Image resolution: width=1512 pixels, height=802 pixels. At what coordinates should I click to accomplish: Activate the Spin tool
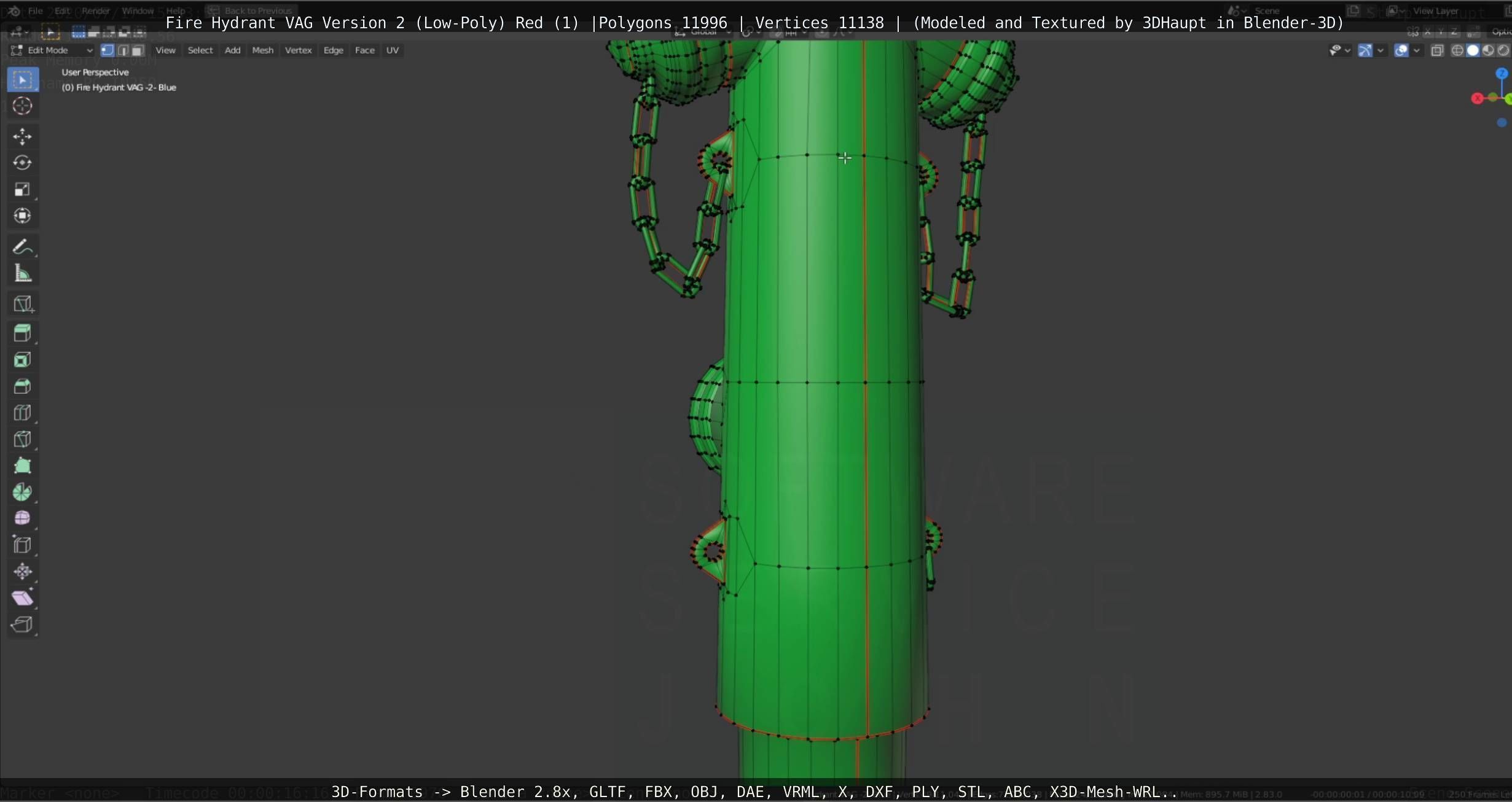point(23,492)
